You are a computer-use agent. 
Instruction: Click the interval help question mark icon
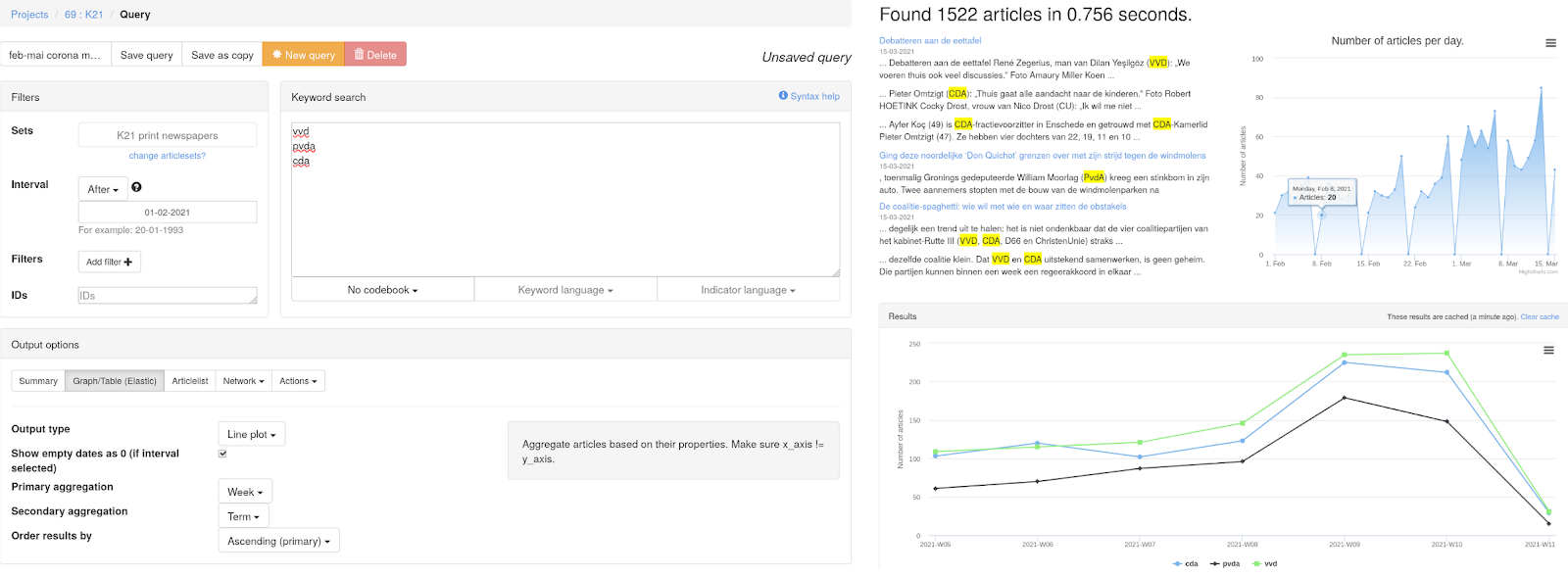[x=136, y=187]
